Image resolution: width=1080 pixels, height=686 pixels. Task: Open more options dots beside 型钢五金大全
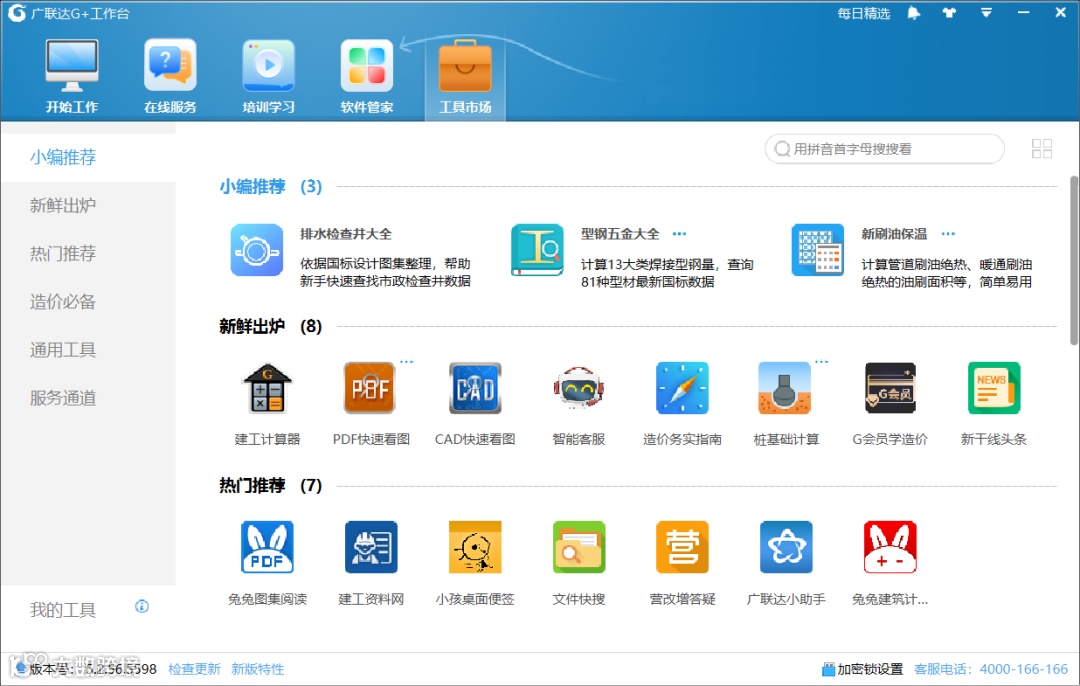pos(679,233)
